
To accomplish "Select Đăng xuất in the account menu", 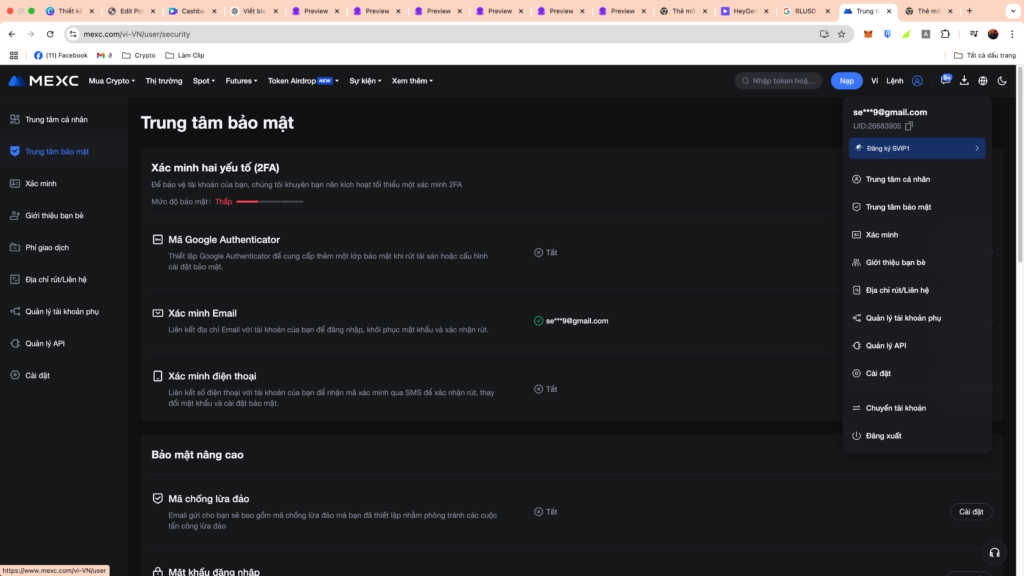I will coord(883,436).
